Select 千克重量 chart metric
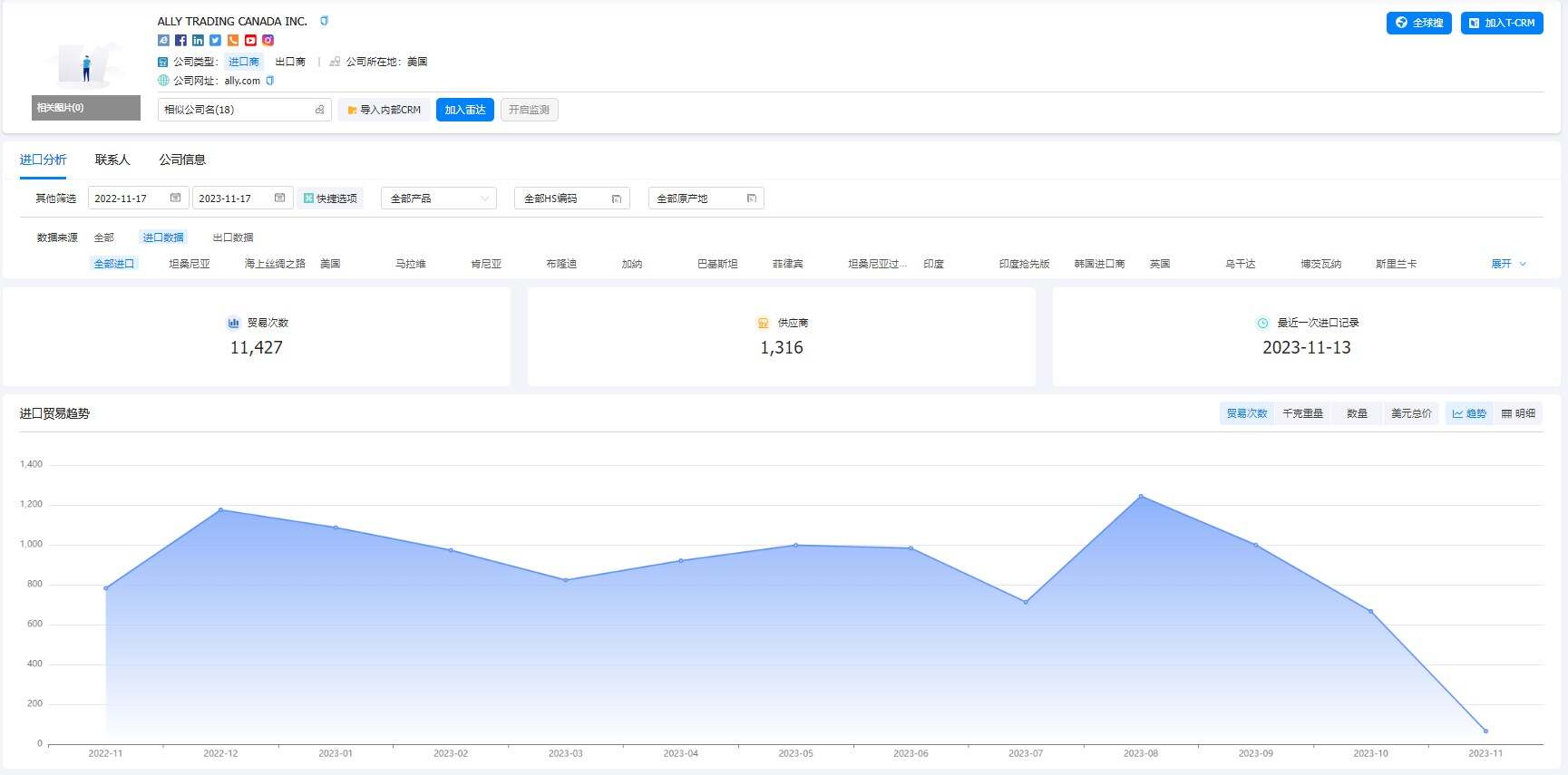 (1302, 413)
